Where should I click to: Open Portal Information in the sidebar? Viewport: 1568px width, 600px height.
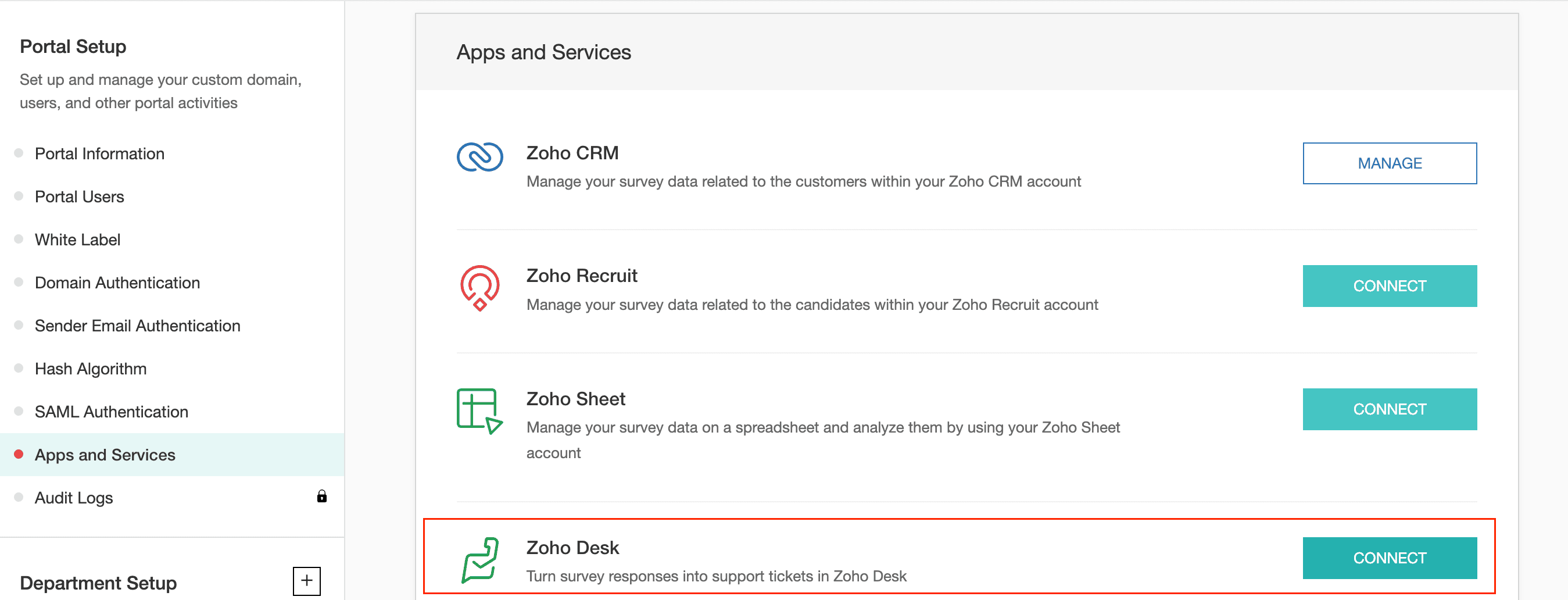(99, 153)
